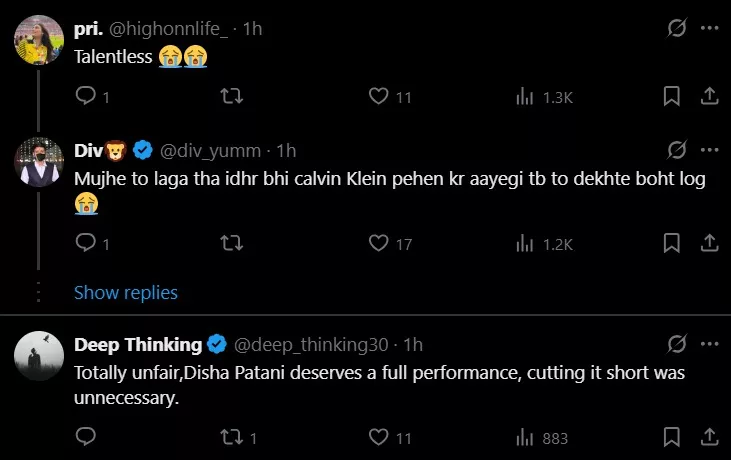Screen dimensions: 731x460
Task: Share pri.'s Talentless tweet
Action: 708,96
